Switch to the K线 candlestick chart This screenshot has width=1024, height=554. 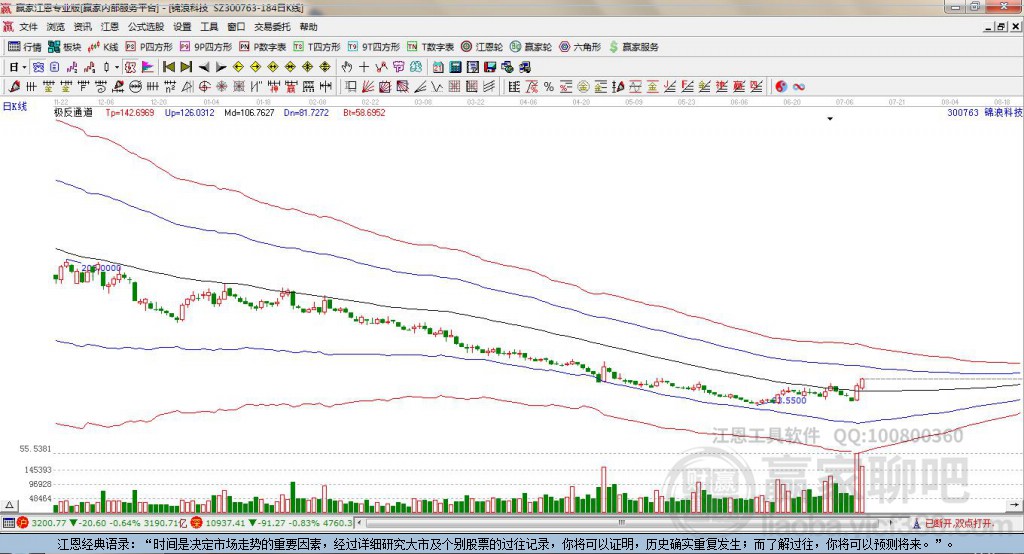(104, 47)
